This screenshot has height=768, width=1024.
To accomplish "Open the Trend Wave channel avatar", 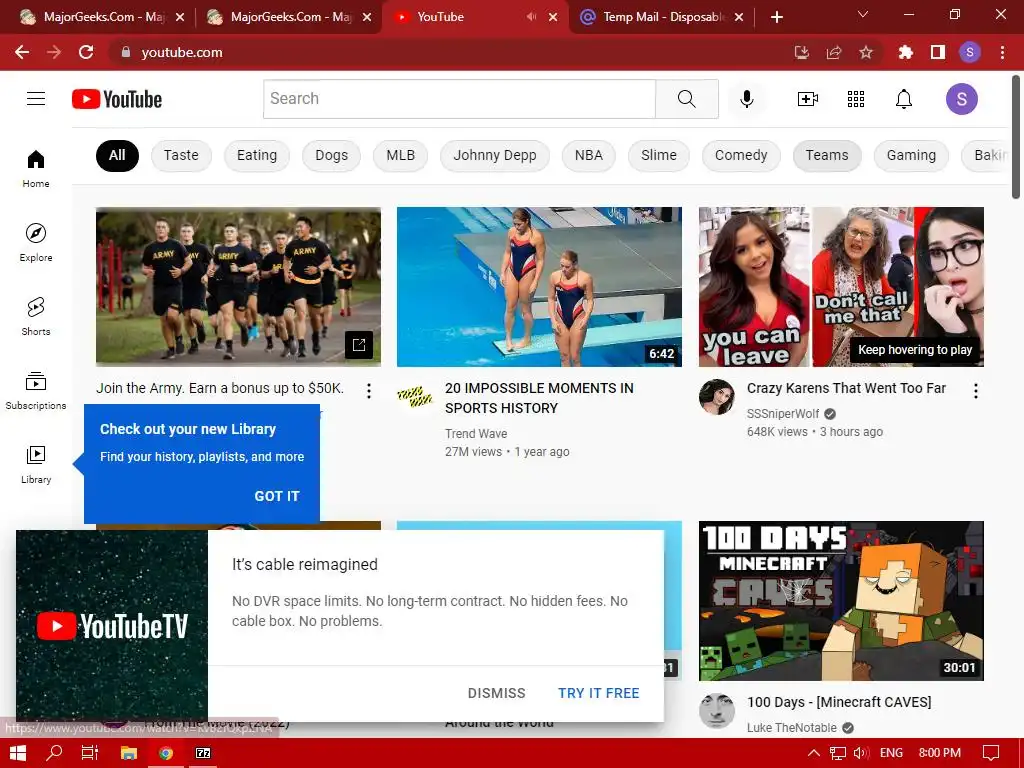I will coord(415,396).
